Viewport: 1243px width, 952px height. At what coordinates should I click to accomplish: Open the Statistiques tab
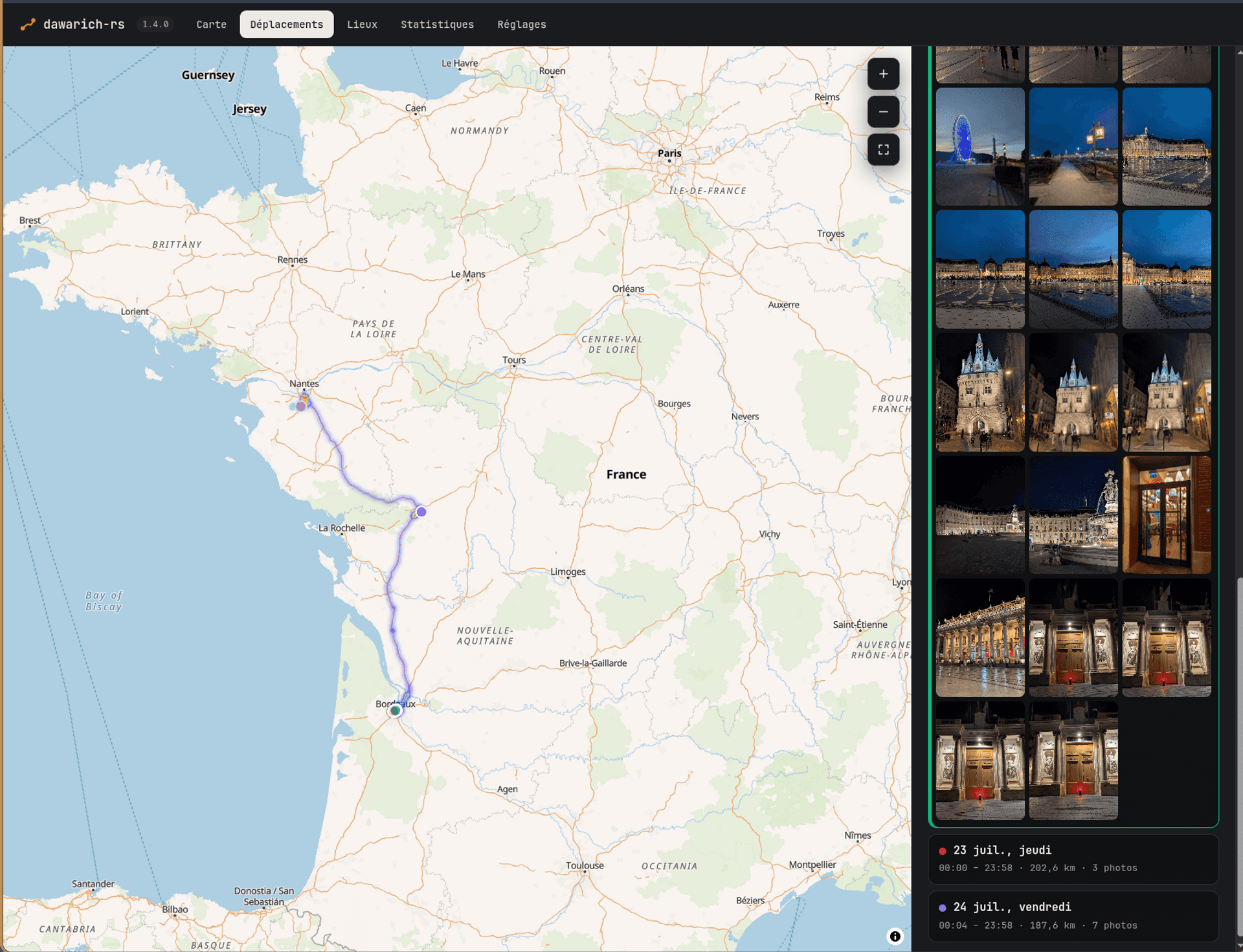point(437,25)
